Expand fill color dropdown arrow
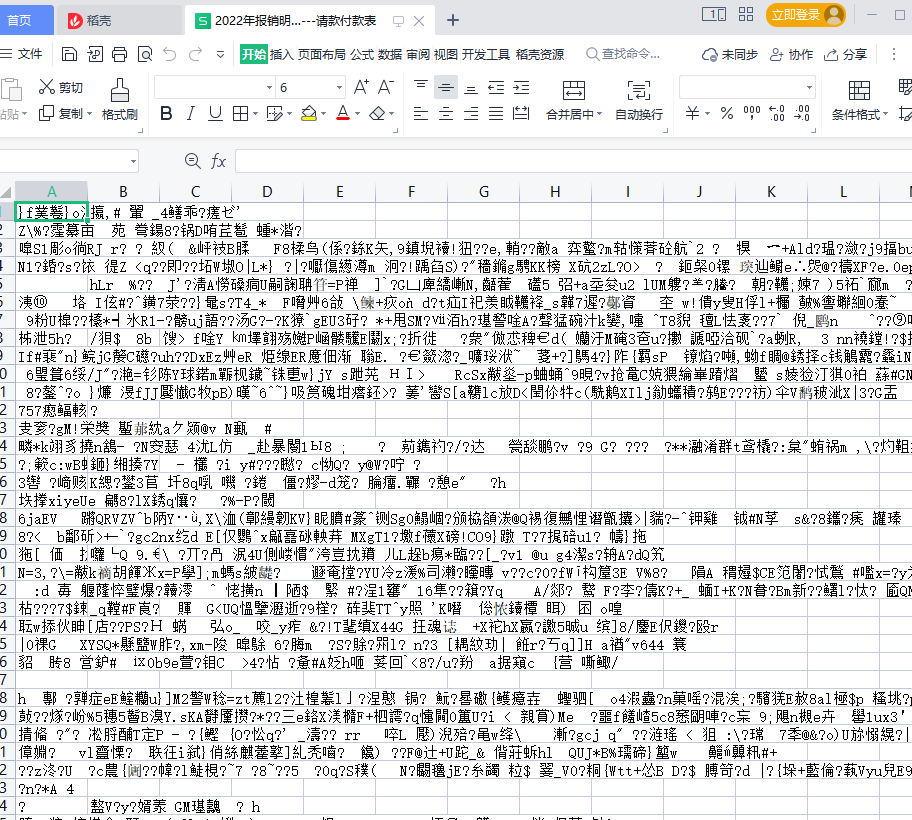The height and width of the screenshot is (820, 912). click(x=323, y=114)
